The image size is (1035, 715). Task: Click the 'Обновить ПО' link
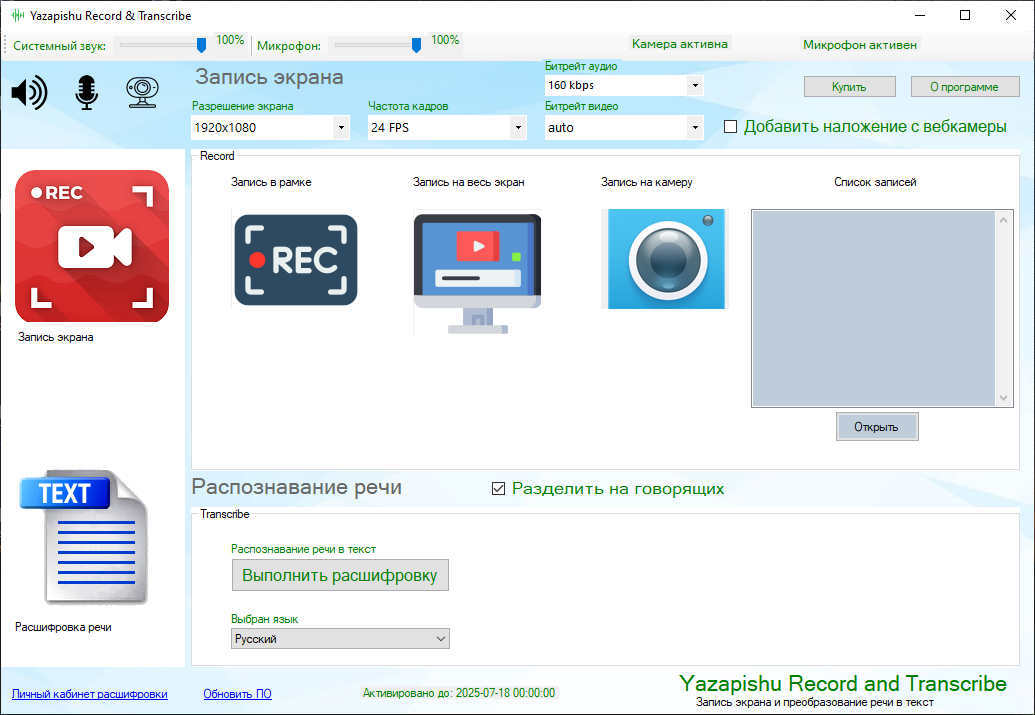coord(238,694)
